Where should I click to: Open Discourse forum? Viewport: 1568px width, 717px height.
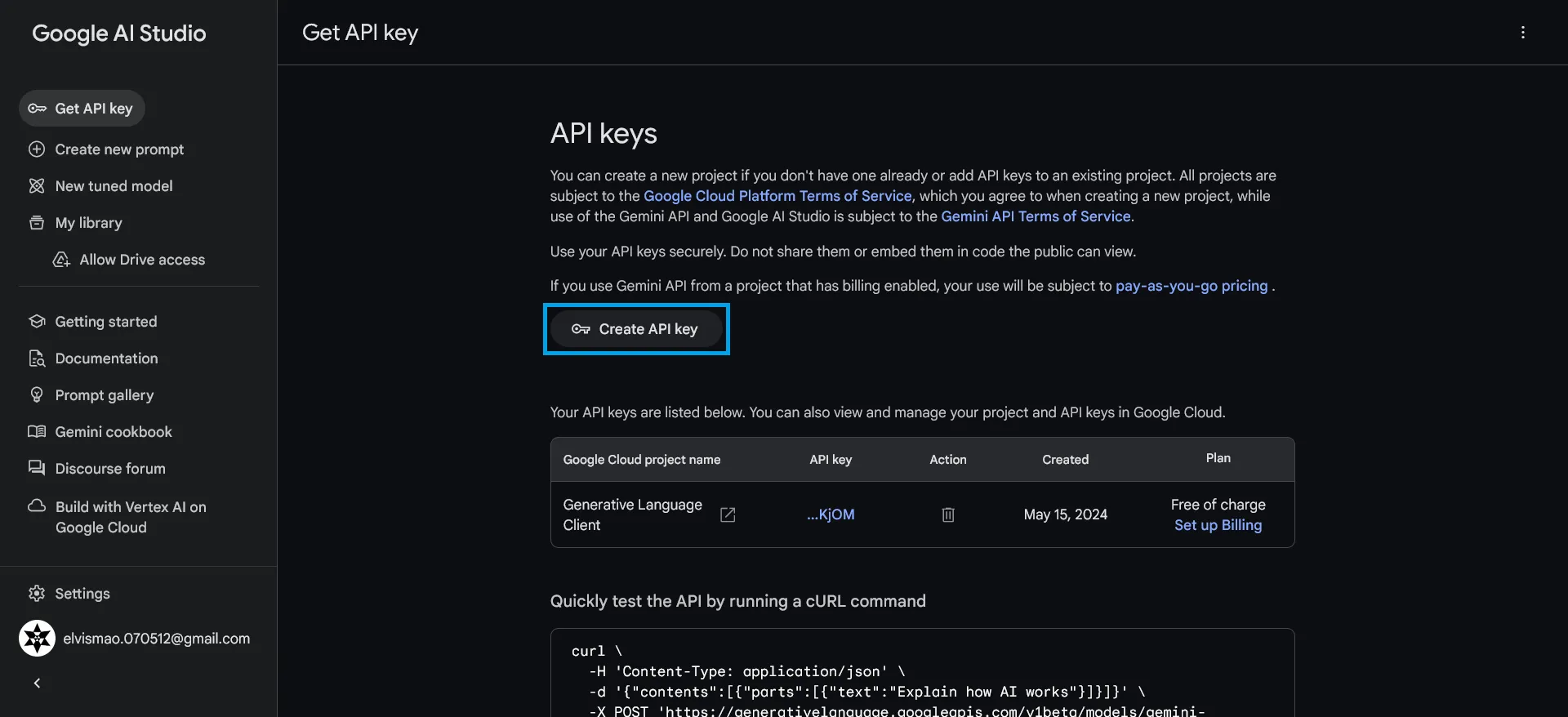(x=110, y=469)
